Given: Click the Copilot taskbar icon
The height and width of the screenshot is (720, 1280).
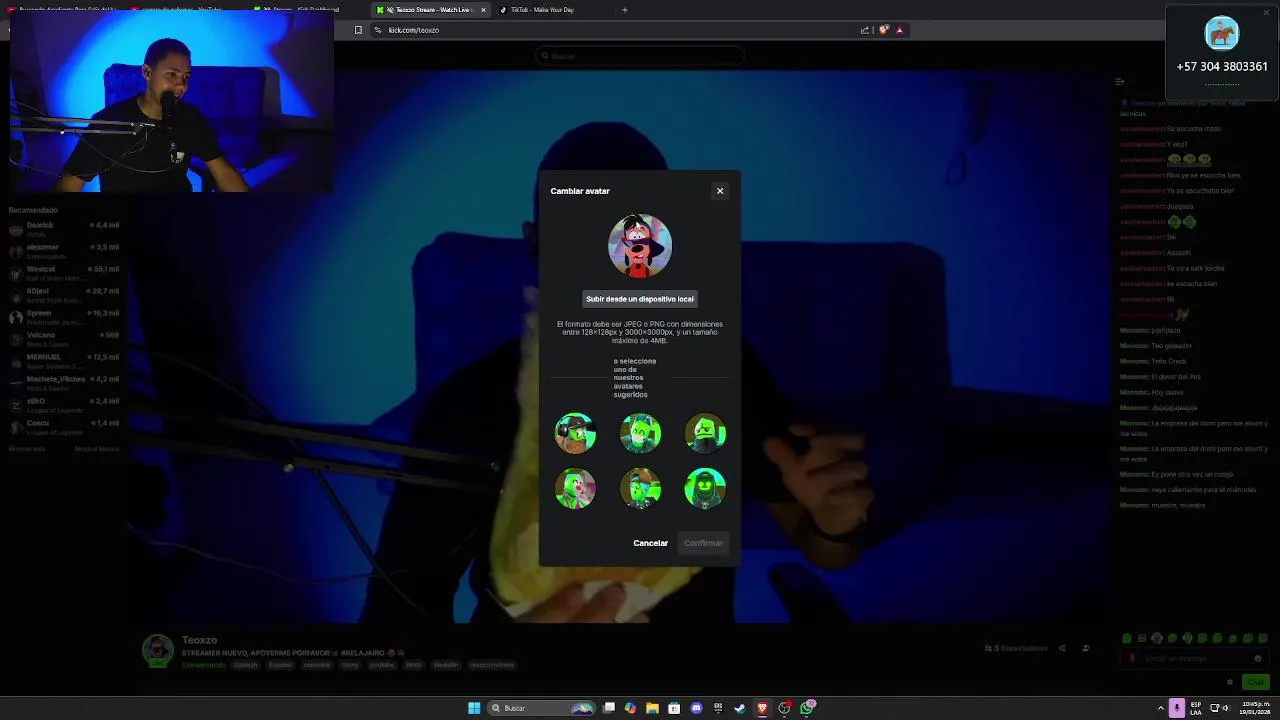Looking at the screenshot, I should (x=630, y=708).
